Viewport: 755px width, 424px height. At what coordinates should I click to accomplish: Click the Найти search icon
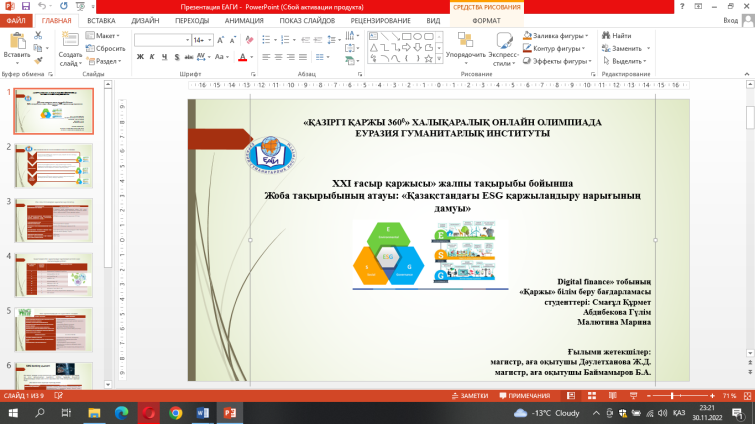coord(607,36)
